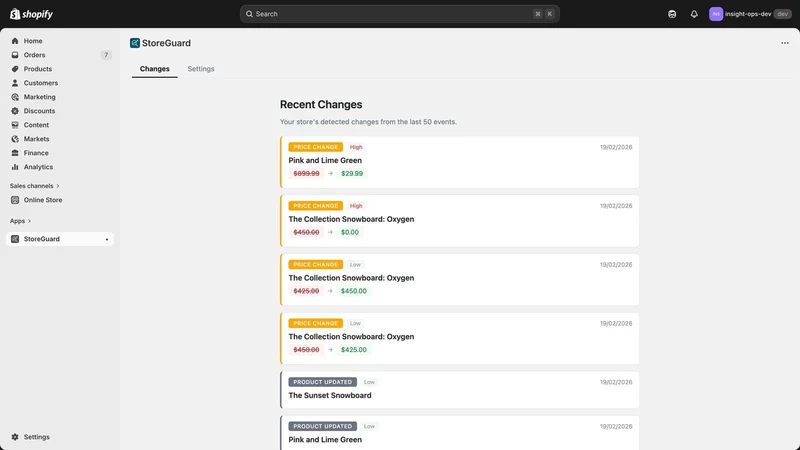
Task: Click the dev badge beside account name
Action: point(782,14)
